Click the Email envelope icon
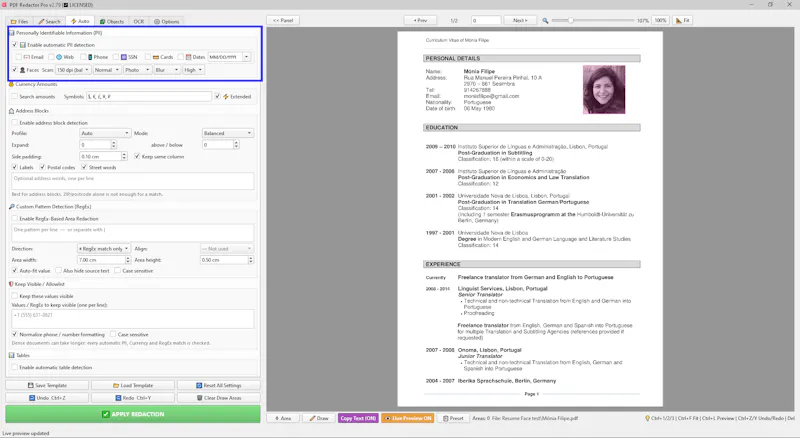The image size is (800, 438). click(x=27, y=57)
